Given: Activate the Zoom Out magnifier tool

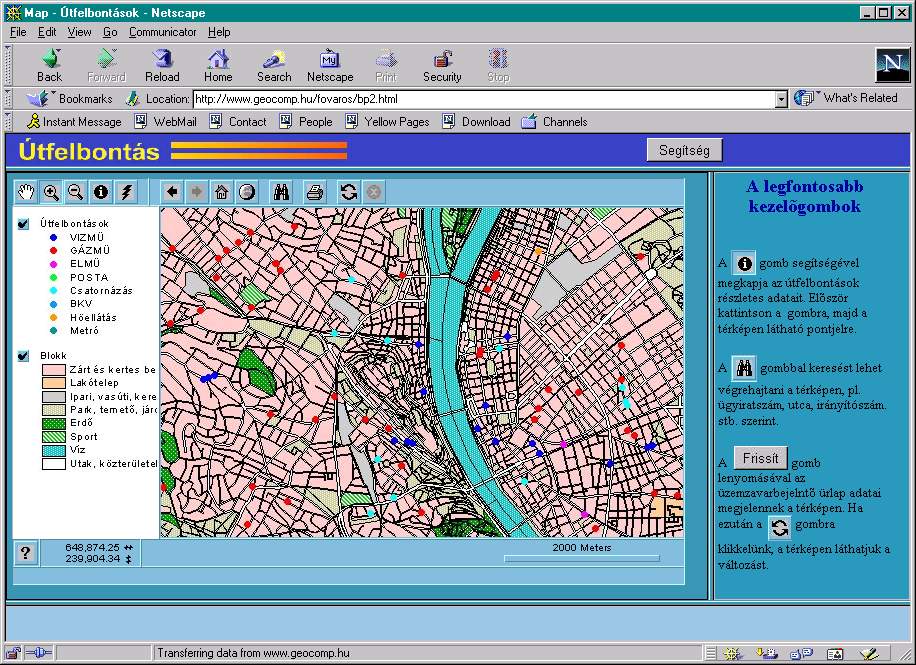Looking at the screenshot, I should point(75,192).
